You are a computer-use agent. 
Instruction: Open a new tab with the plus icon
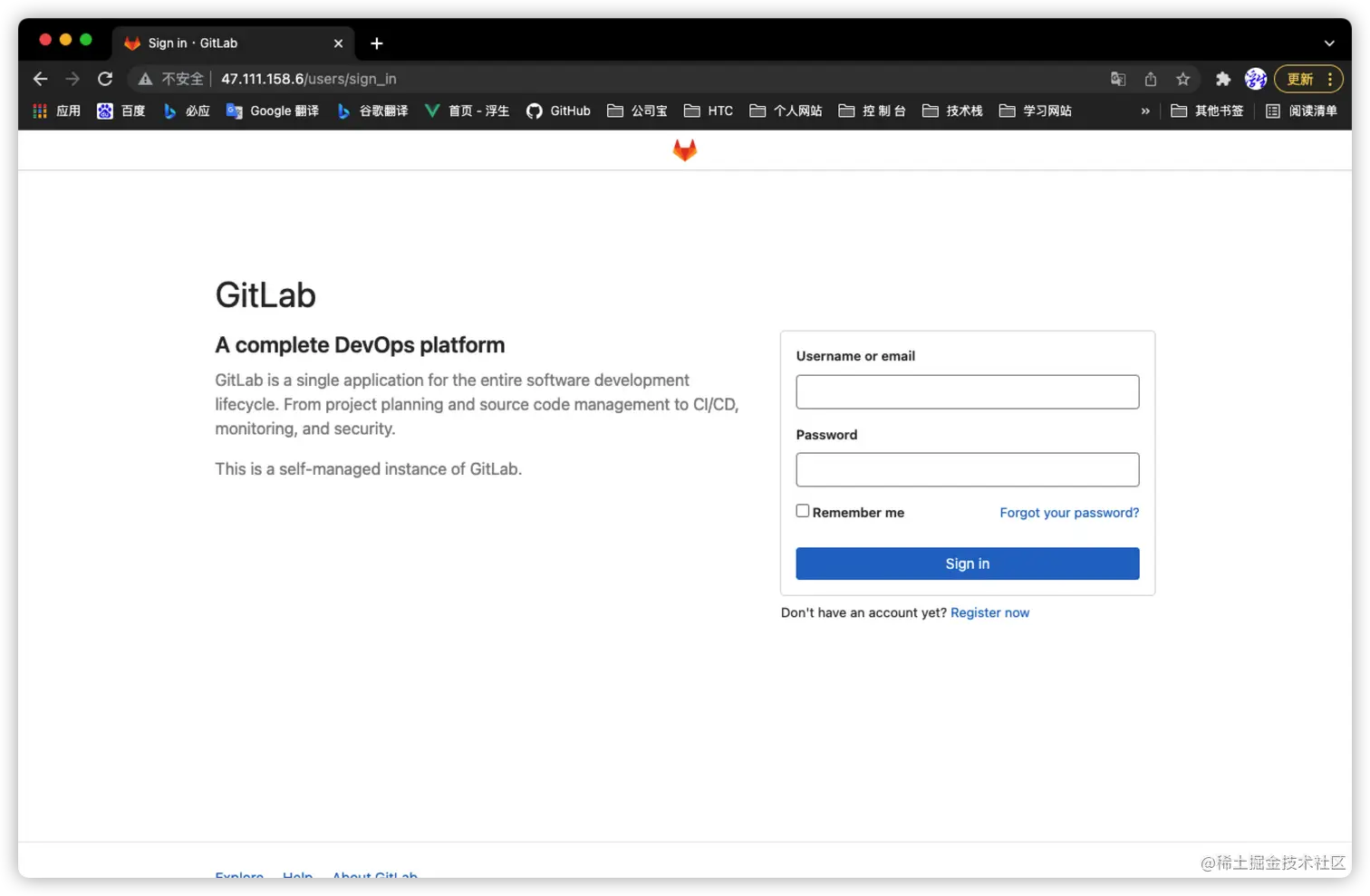pyautogui.click(x=377, y=43)
